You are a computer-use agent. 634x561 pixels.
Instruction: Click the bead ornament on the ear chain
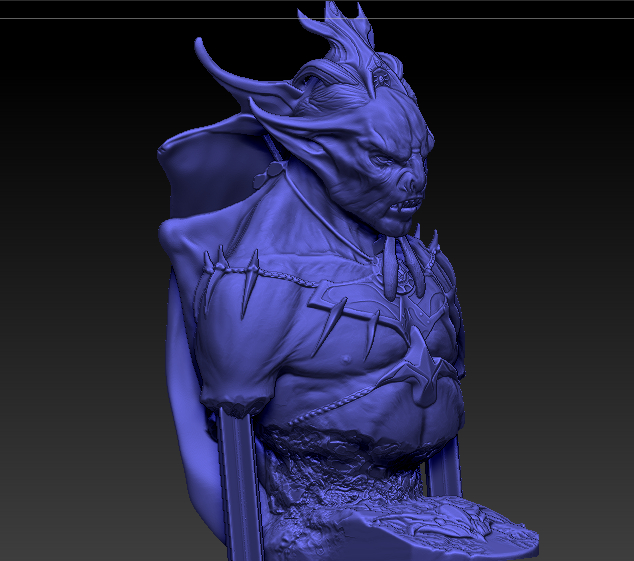pos(267,173)
